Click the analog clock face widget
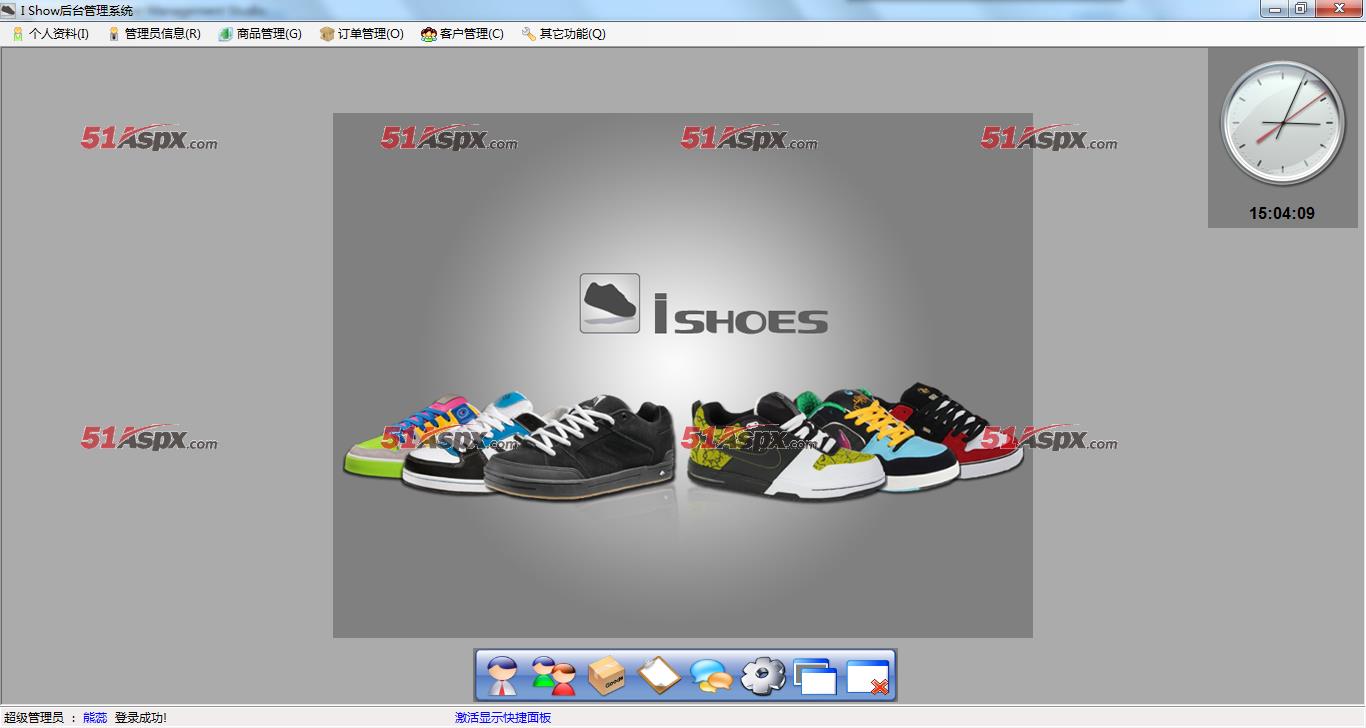Screen dimensions: 1366x728 pos(1282,123)
